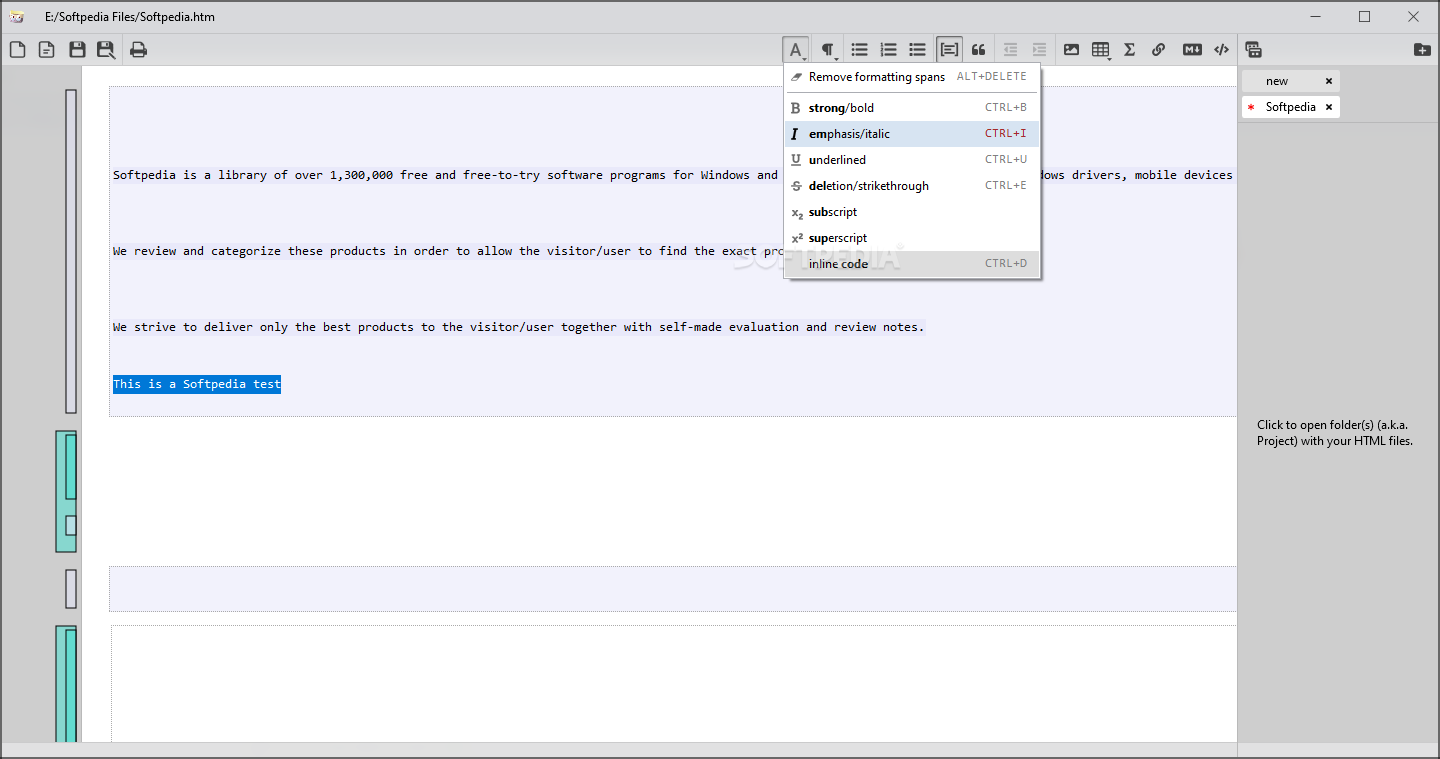The width and height of the screenshot is (1440, 759).
Task: Maximize the editor window
Action: (x=1365, y=17)
